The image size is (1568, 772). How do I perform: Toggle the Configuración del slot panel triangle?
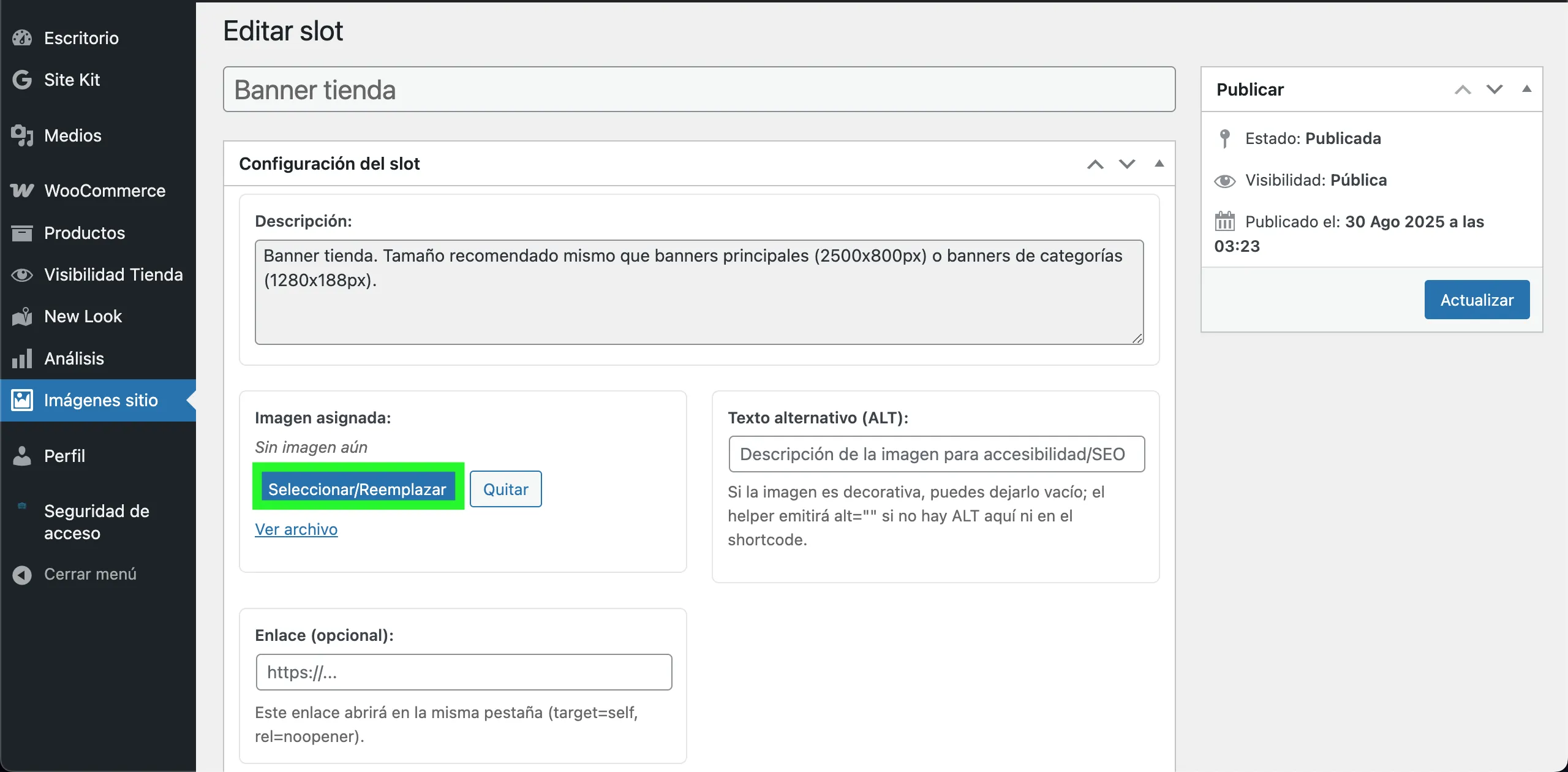(1159, 164)
